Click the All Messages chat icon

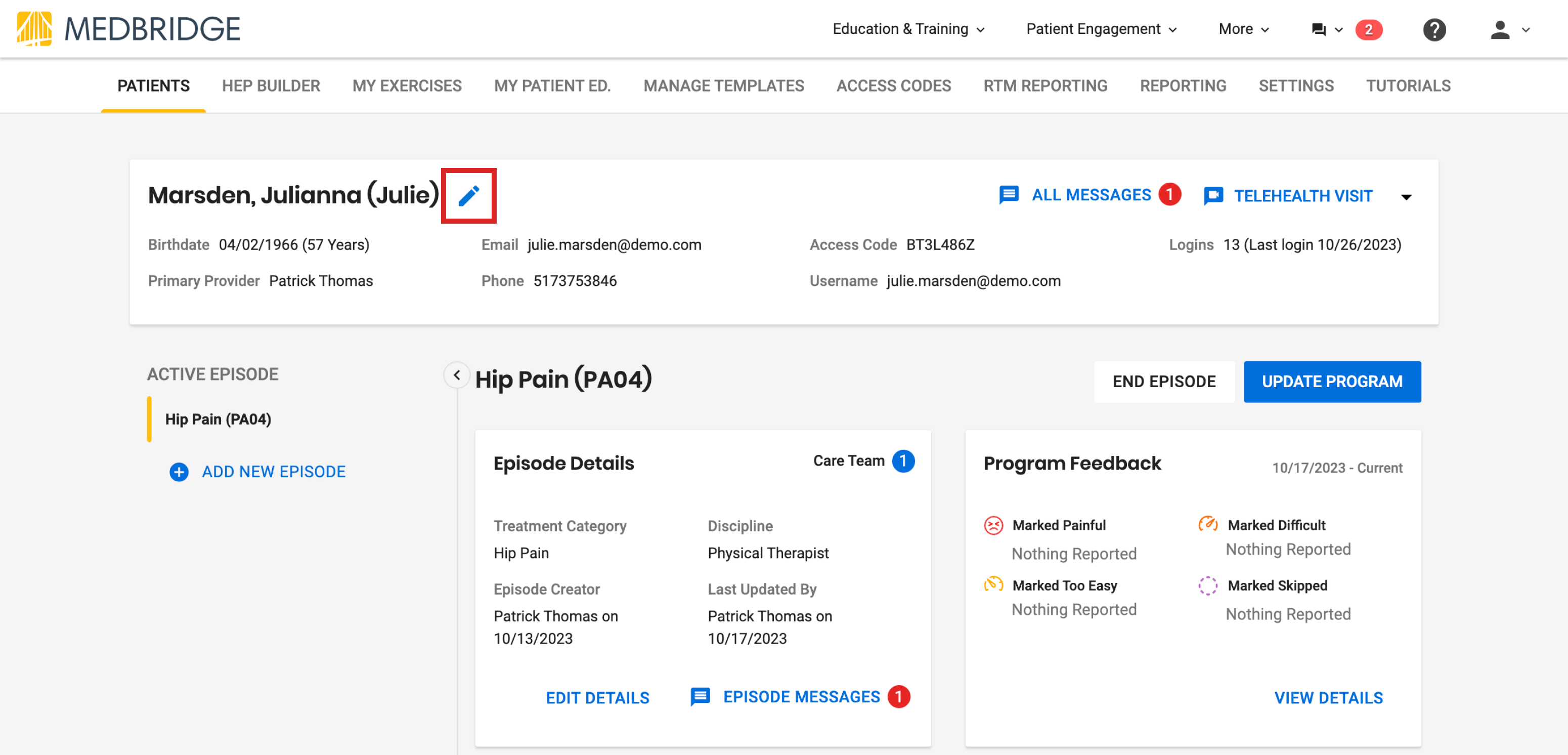(1009, 195)
